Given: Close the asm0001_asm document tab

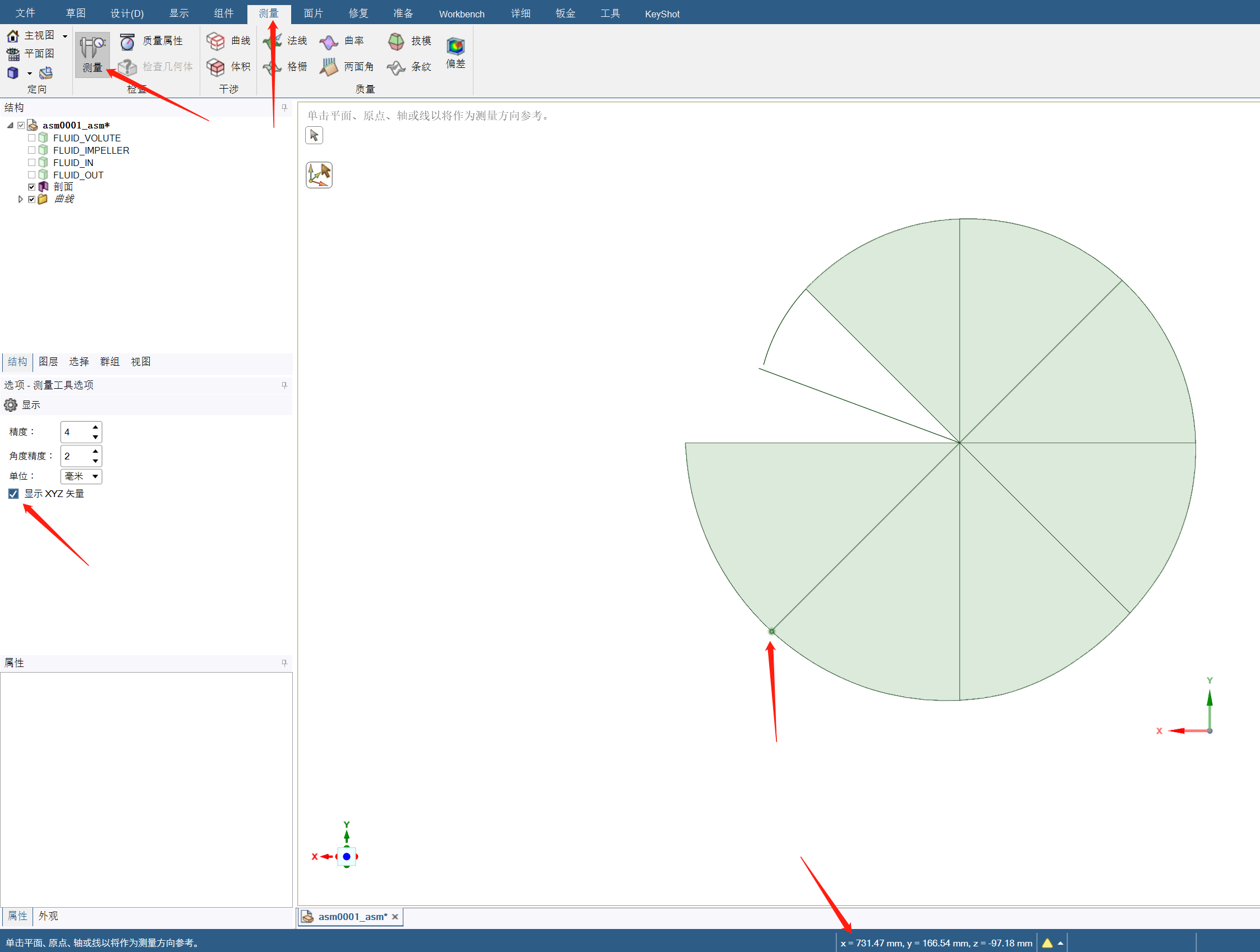Looking at the screenshot, I should pyautogui.click(x=395, y=917).
